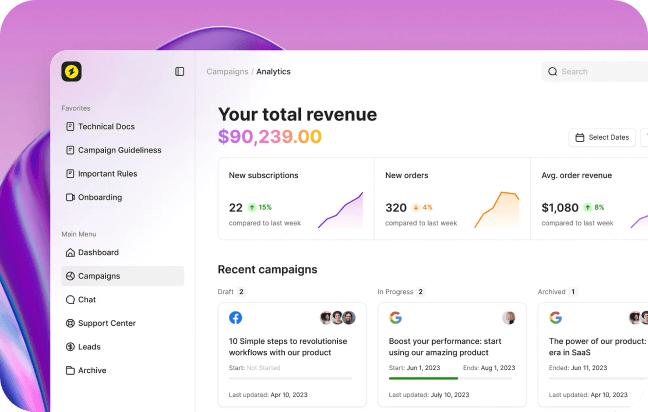Click the Chat bubble icon

pos(70,300)
